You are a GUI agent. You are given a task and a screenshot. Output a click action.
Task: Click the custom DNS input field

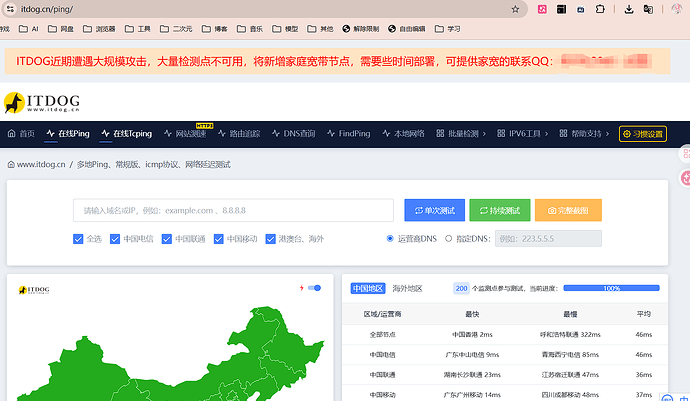(548, 239)
